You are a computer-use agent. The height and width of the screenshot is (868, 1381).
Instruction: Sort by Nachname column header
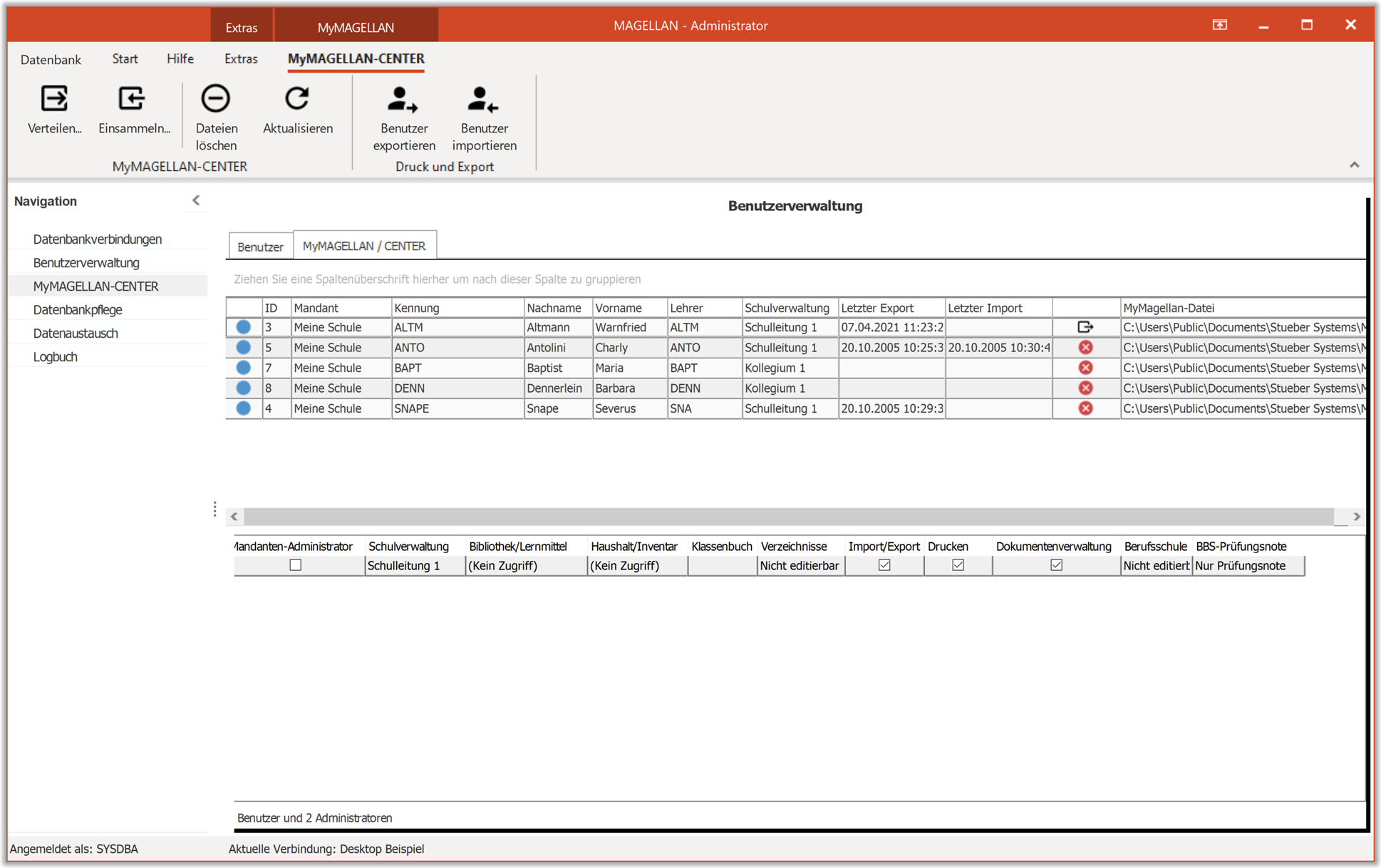coord(558,308)
